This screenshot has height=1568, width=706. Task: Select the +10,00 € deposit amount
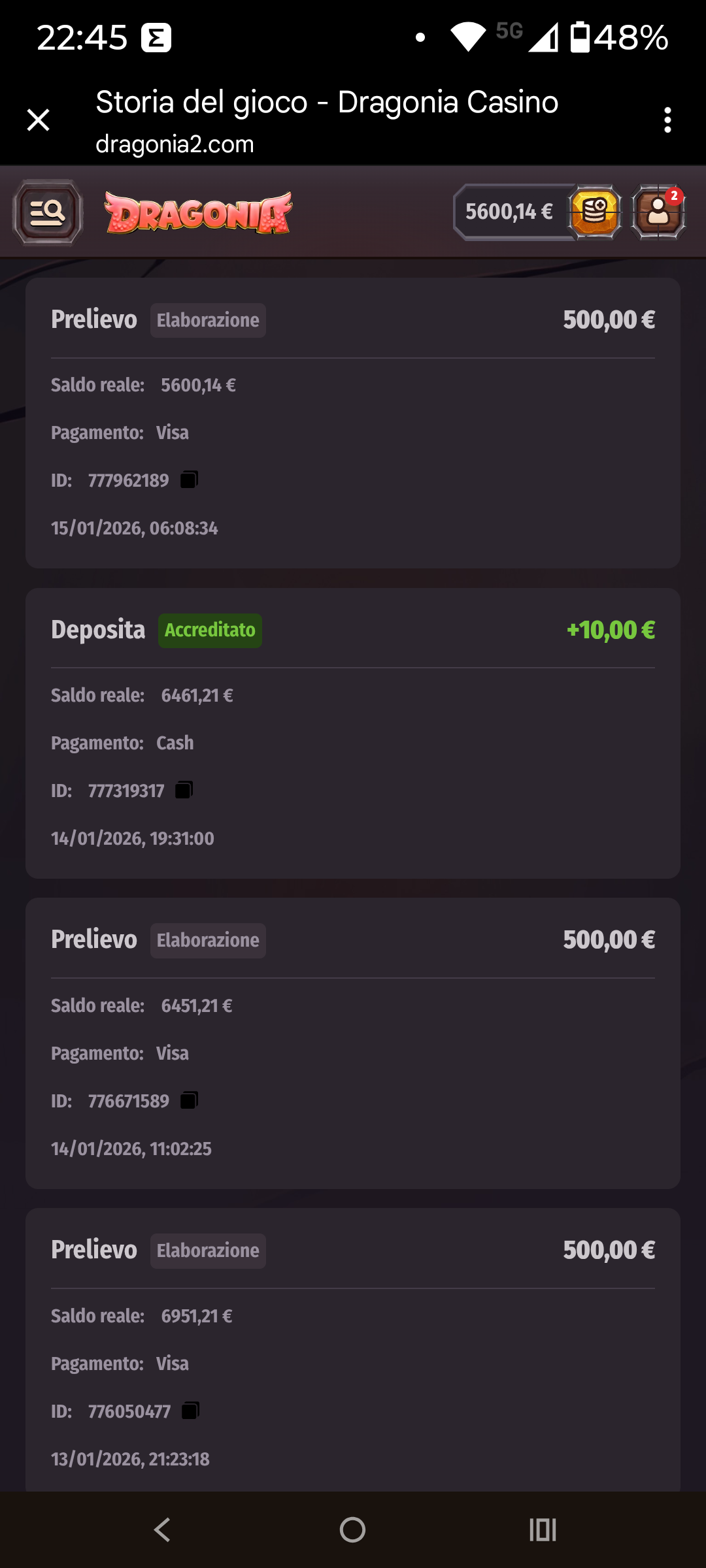pyautogui.click(x=611, y=630)
